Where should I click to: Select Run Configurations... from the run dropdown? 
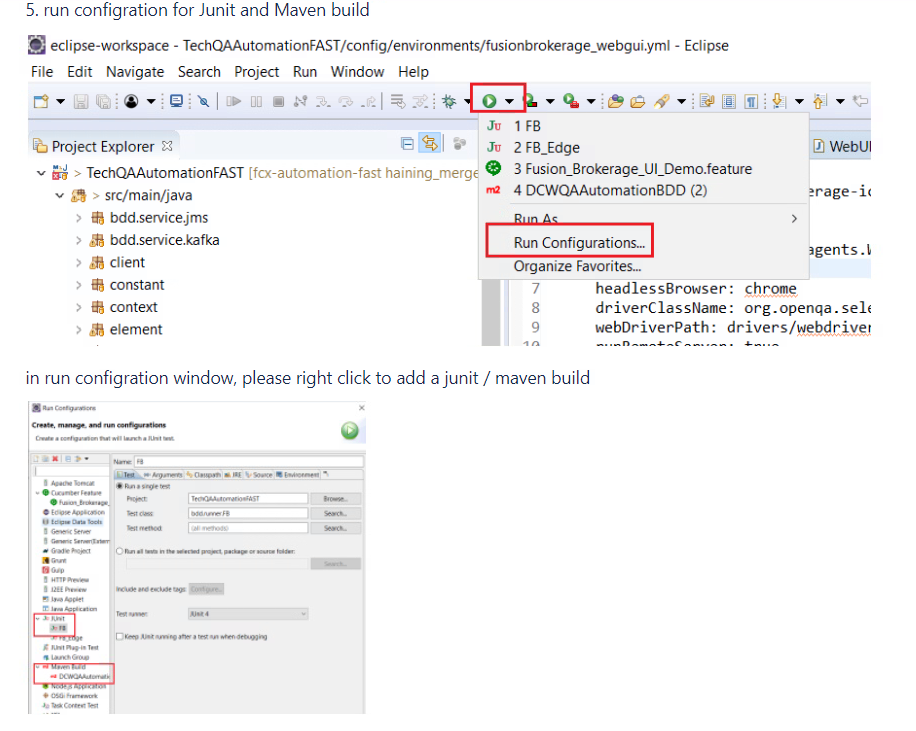(x=579, y=243)
